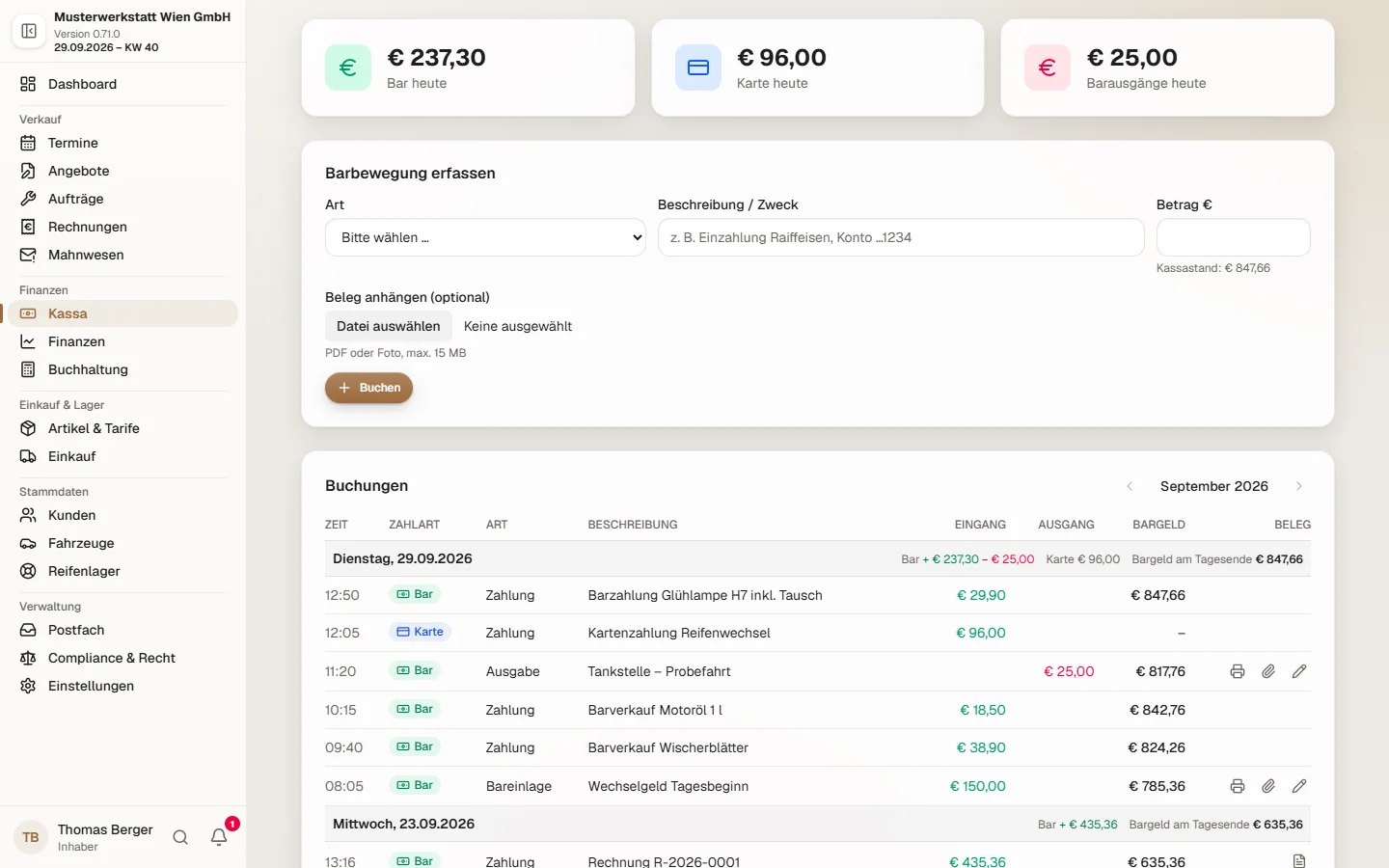Open the Dashboard page

pos(123,84)
